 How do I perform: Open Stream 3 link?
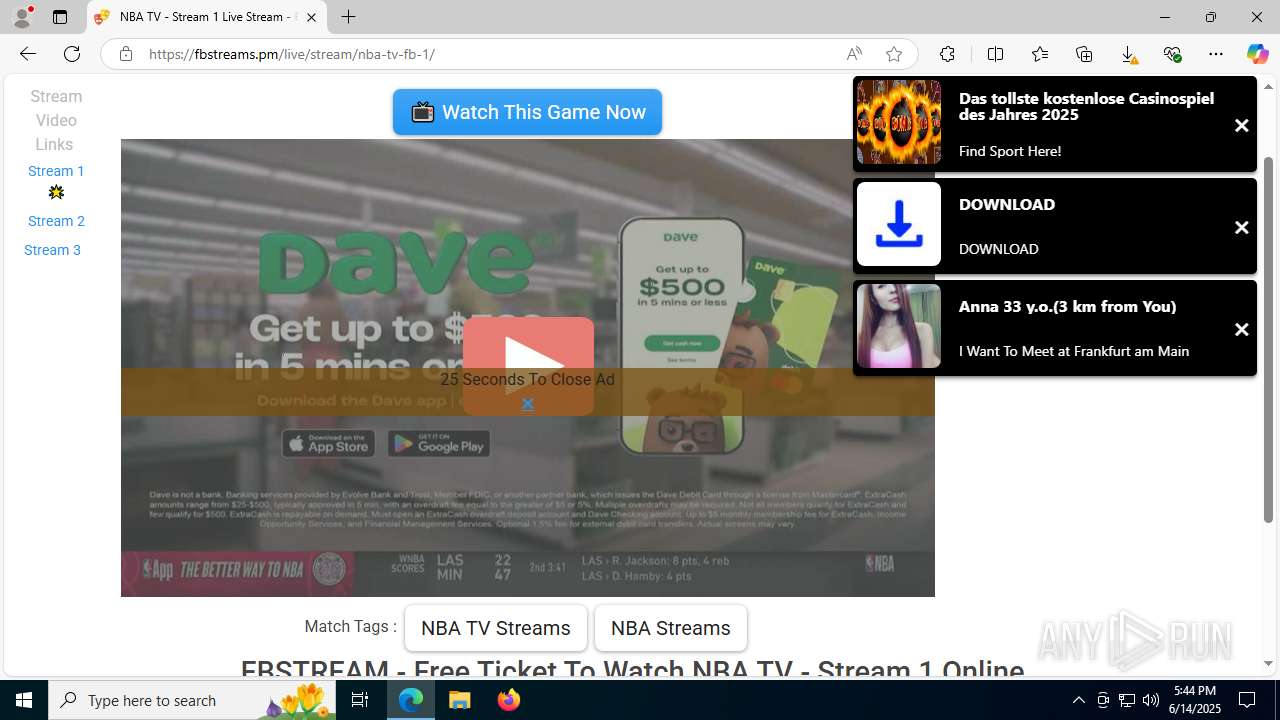point(52,250)
